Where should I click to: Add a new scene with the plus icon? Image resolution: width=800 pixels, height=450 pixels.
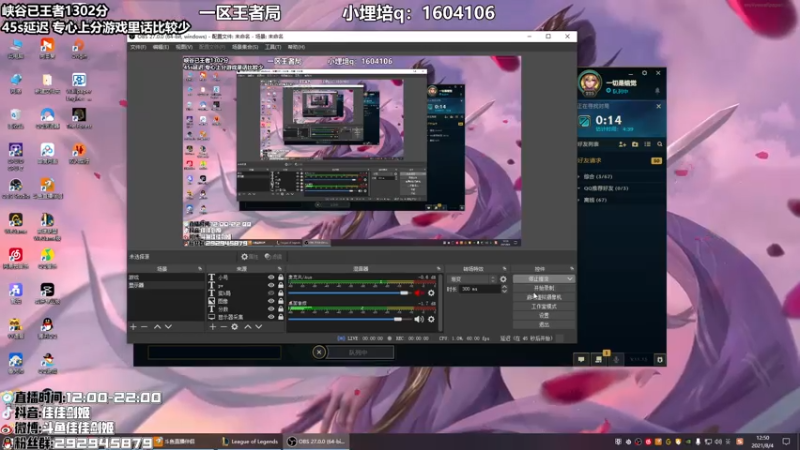133,327
